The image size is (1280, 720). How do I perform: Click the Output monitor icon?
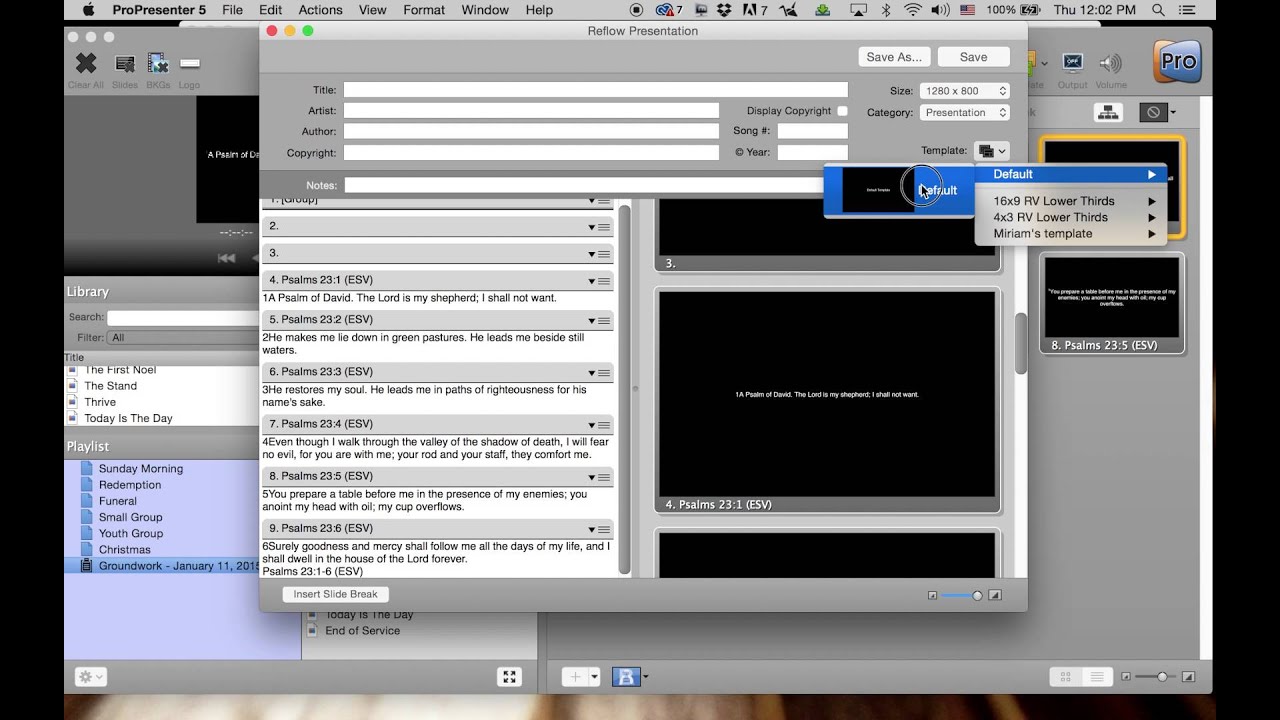1073,64
